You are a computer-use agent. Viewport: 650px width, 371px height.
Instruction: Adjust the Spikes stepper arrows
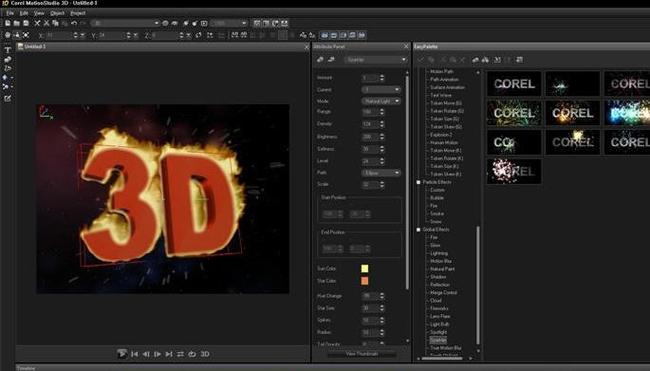tap(382, 320)
